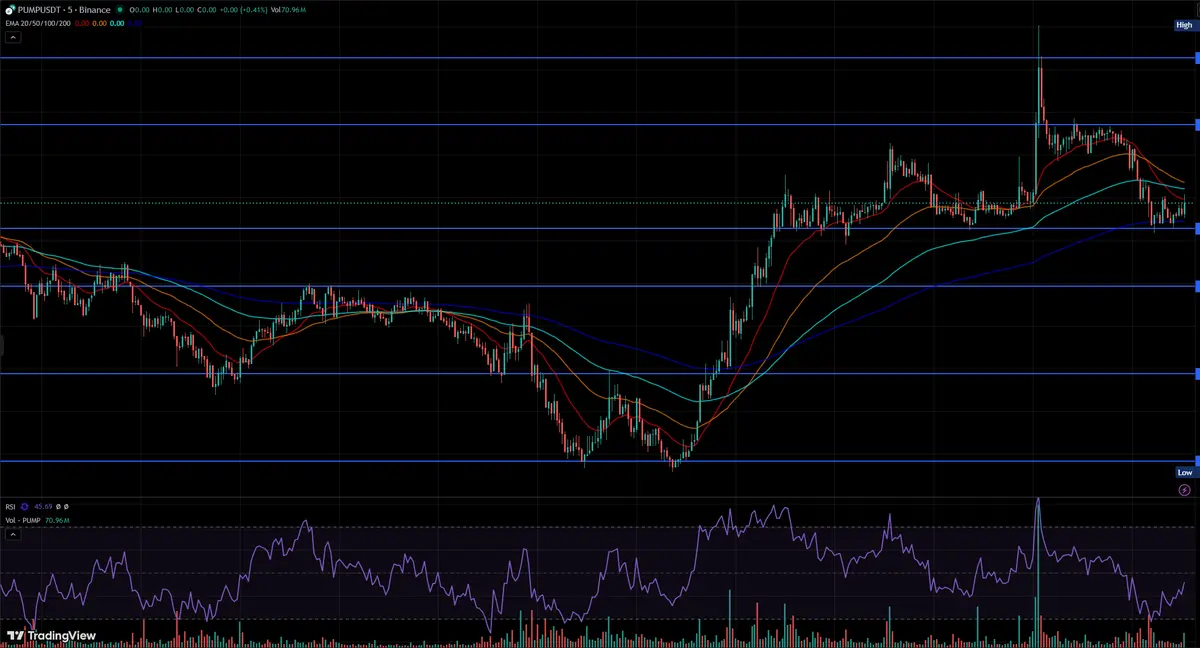Collapse the main chart indicator legend
The width and height of the screenshot is (1200, 648).
click(13, 37)
